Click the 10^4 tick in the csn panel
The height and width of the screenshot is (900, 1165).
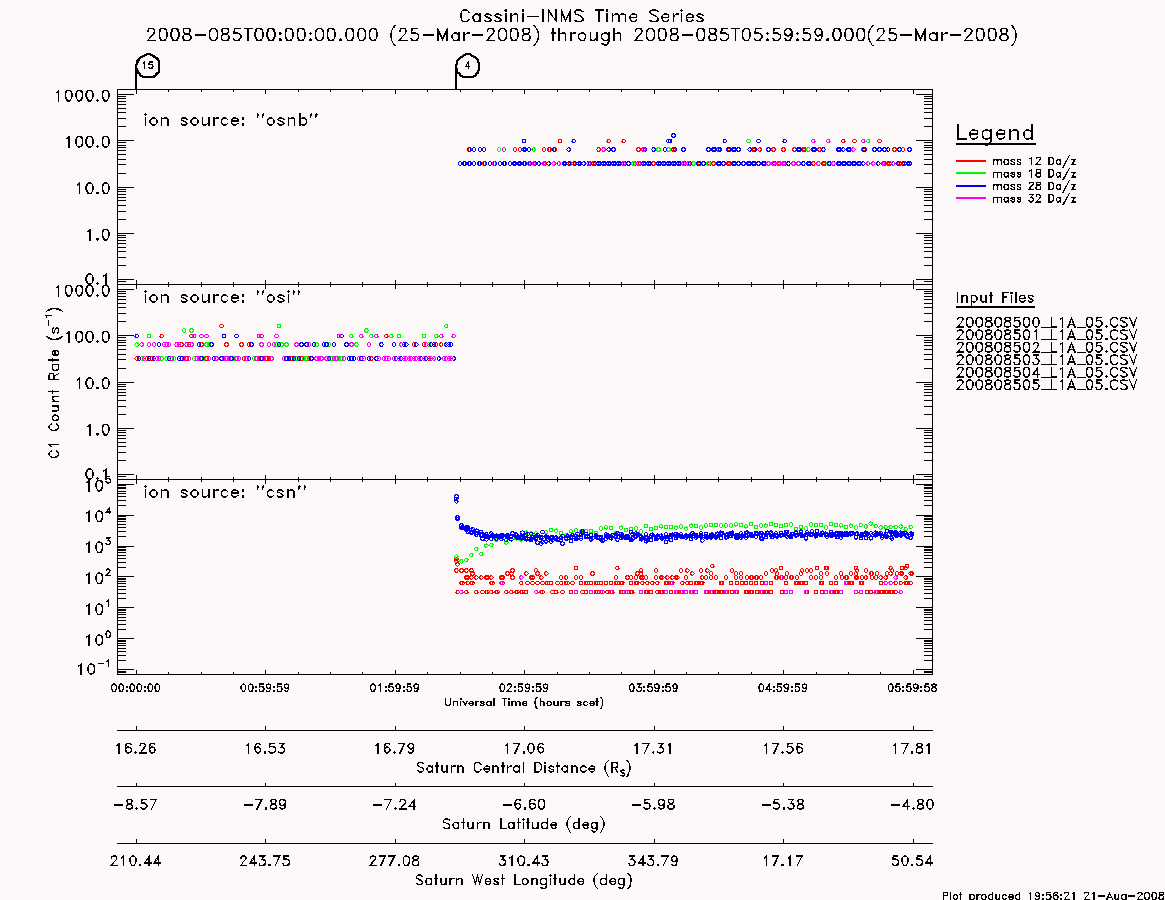(x=97, y=515)
